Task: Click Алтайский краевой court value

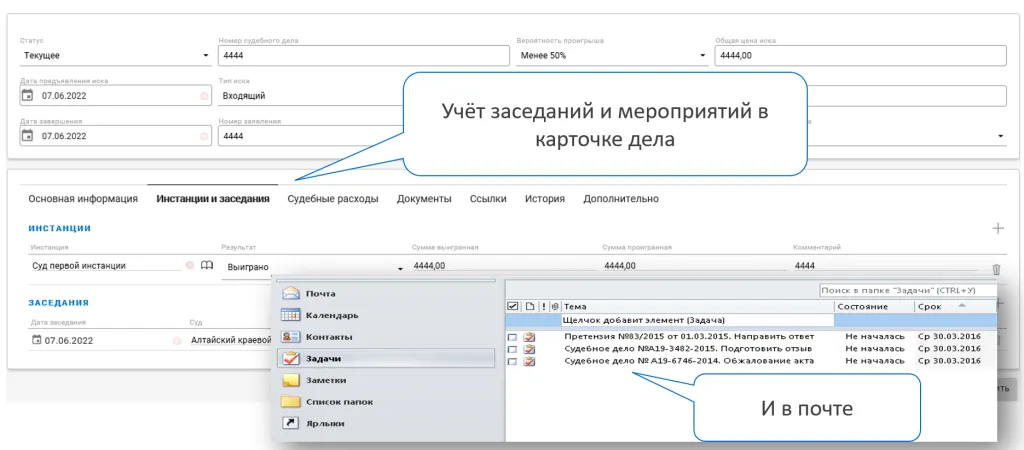Action: click(231, 340)
